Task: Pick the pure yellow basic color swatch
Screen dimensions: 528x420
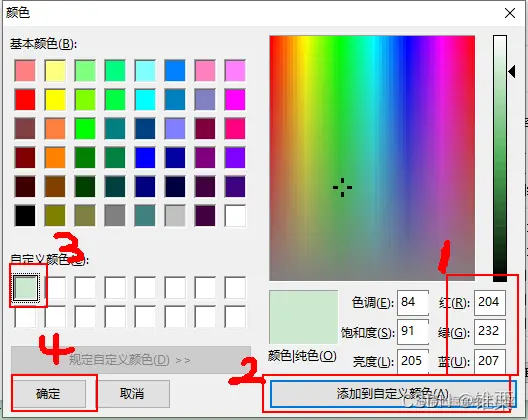Action: coord(55,99)
